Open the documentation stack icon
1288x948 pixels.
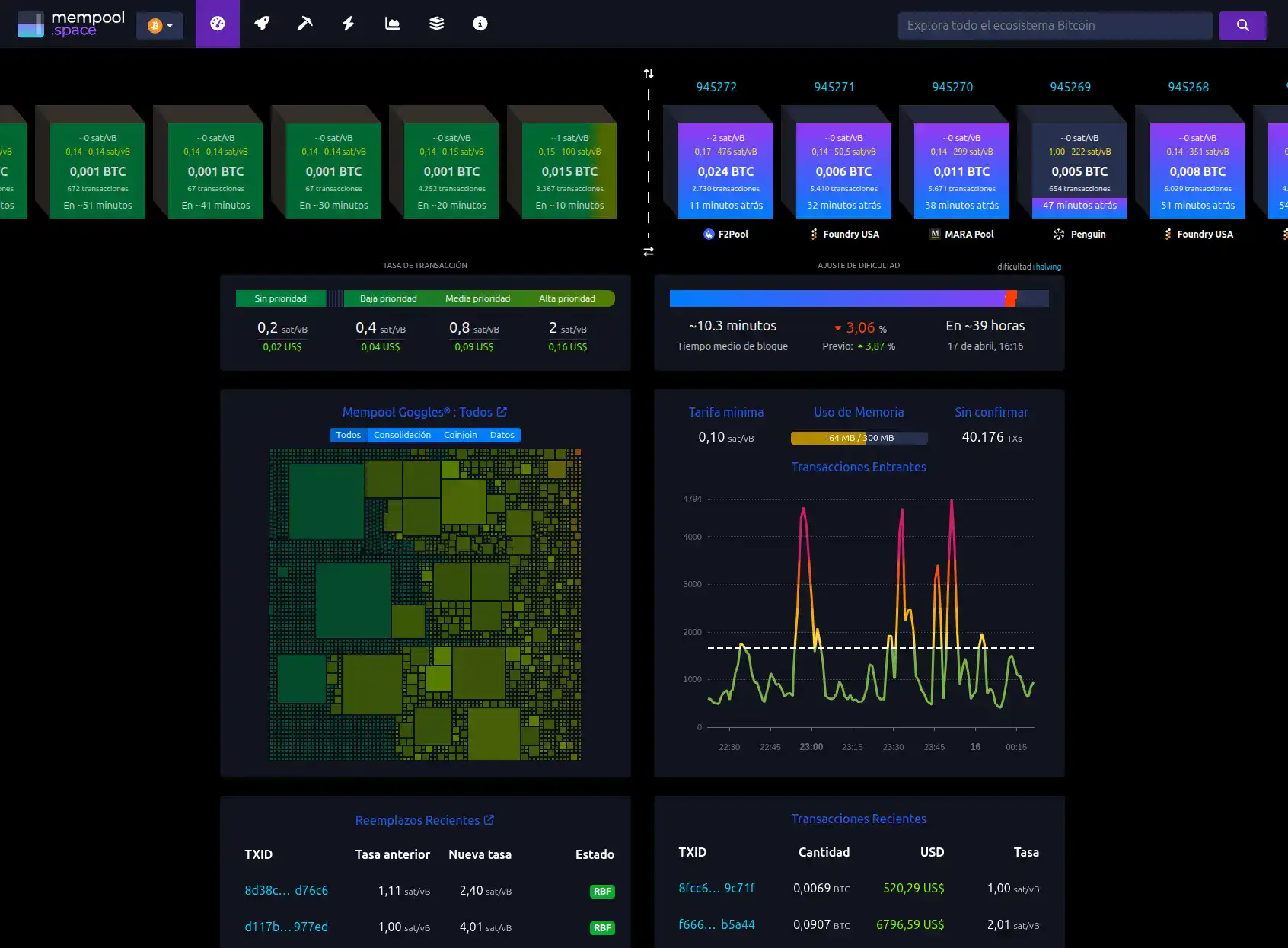(x=436, y=24)
